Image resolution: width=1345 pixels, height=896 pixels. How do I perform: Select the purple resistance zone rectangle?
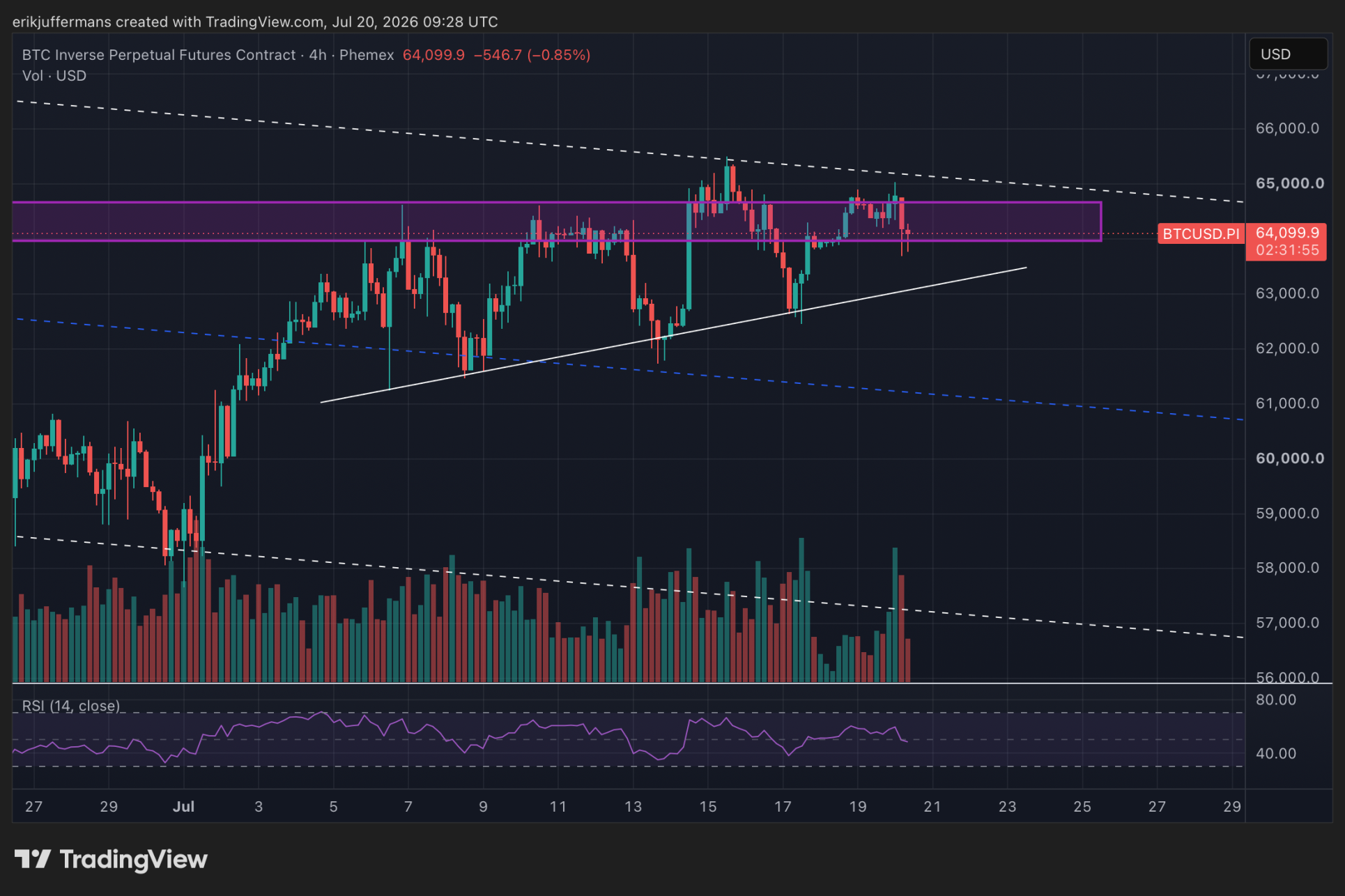coord(556,222)
